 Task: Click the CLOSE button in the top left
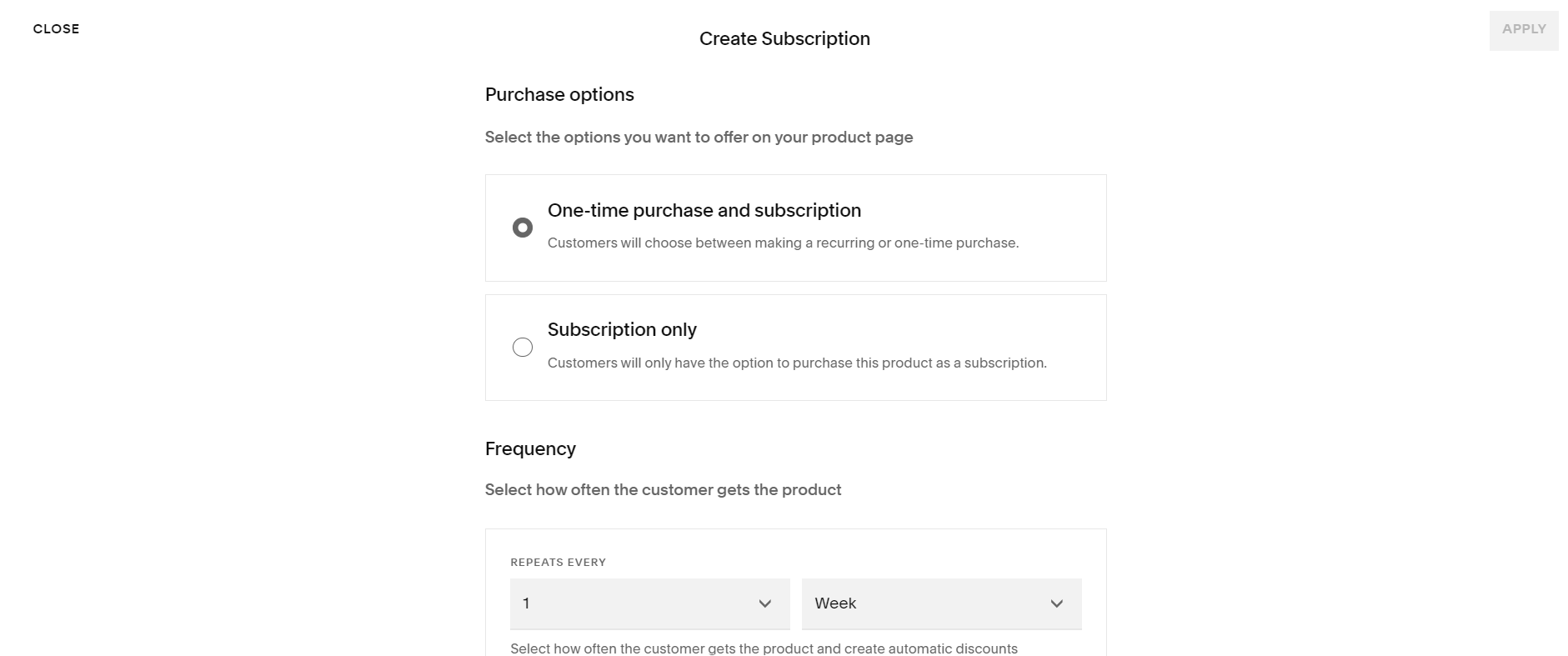pyautogui.click(x=56, y=28)
